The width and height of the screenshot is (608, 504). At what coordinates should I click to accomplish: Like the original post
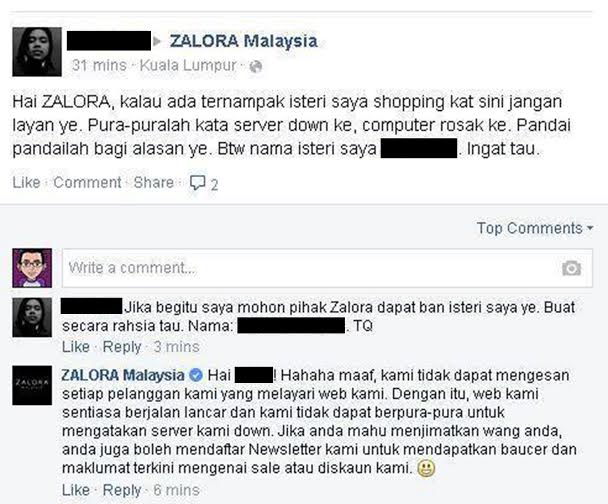coord(26,182)
